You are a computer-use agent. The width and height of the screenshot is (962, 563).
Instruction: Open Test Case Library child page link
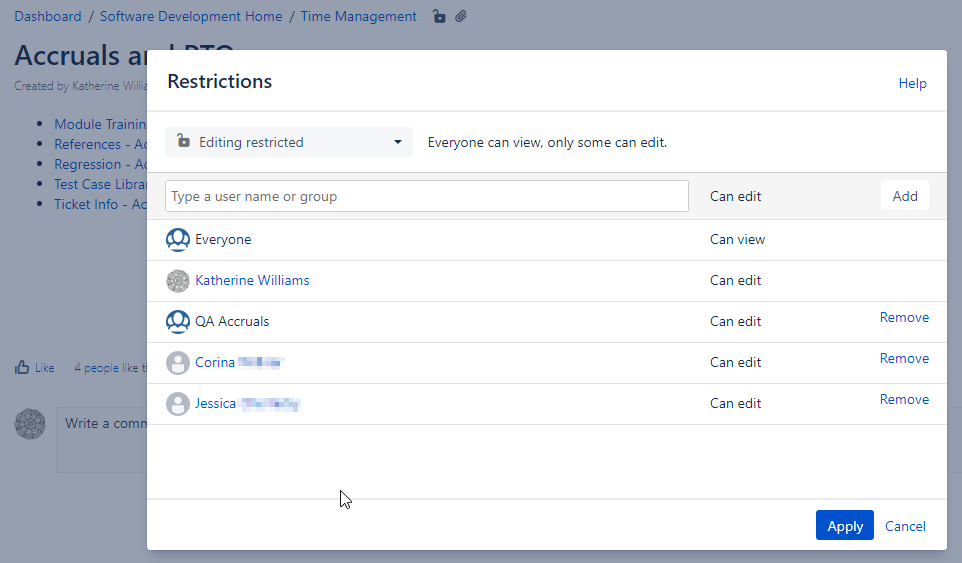(100, 184)
